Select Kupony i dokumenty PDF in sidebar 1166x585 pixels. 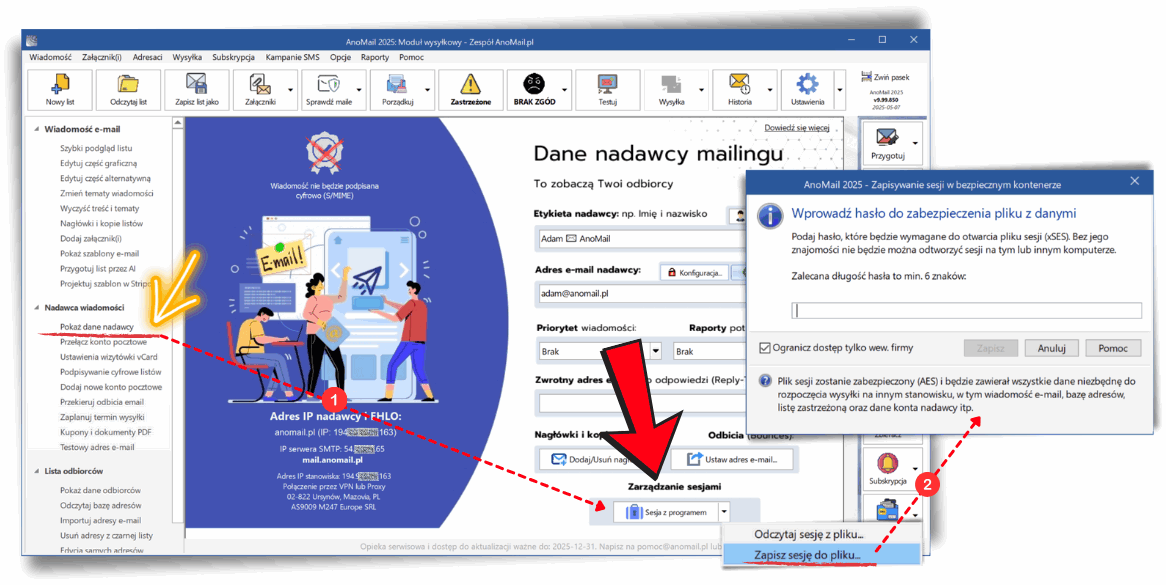tap(106, 432)
